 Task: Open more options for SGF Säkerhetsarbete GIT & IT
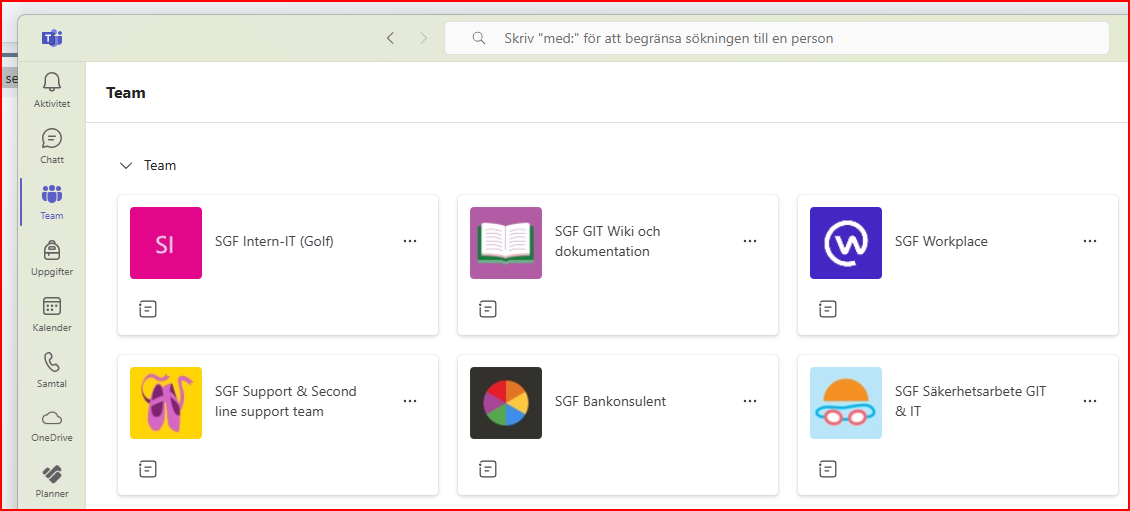(1090, 401)
